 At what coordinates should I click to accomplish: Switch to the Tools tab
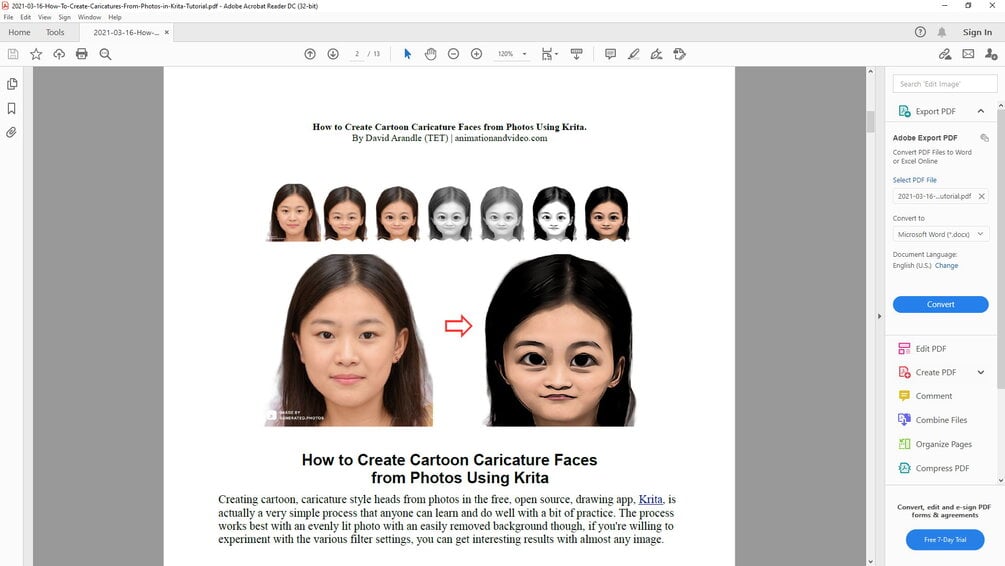55,32
